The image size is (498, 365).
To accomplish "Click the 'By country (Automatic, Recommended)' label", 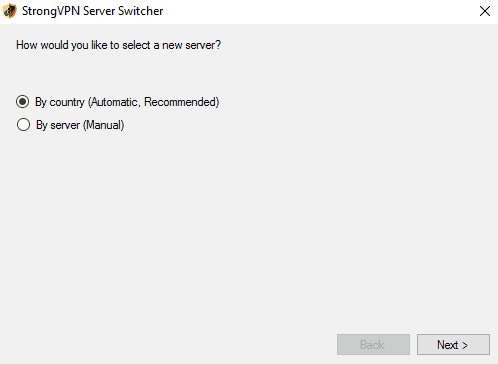I will pyautogui.click(x=127, y=102).
